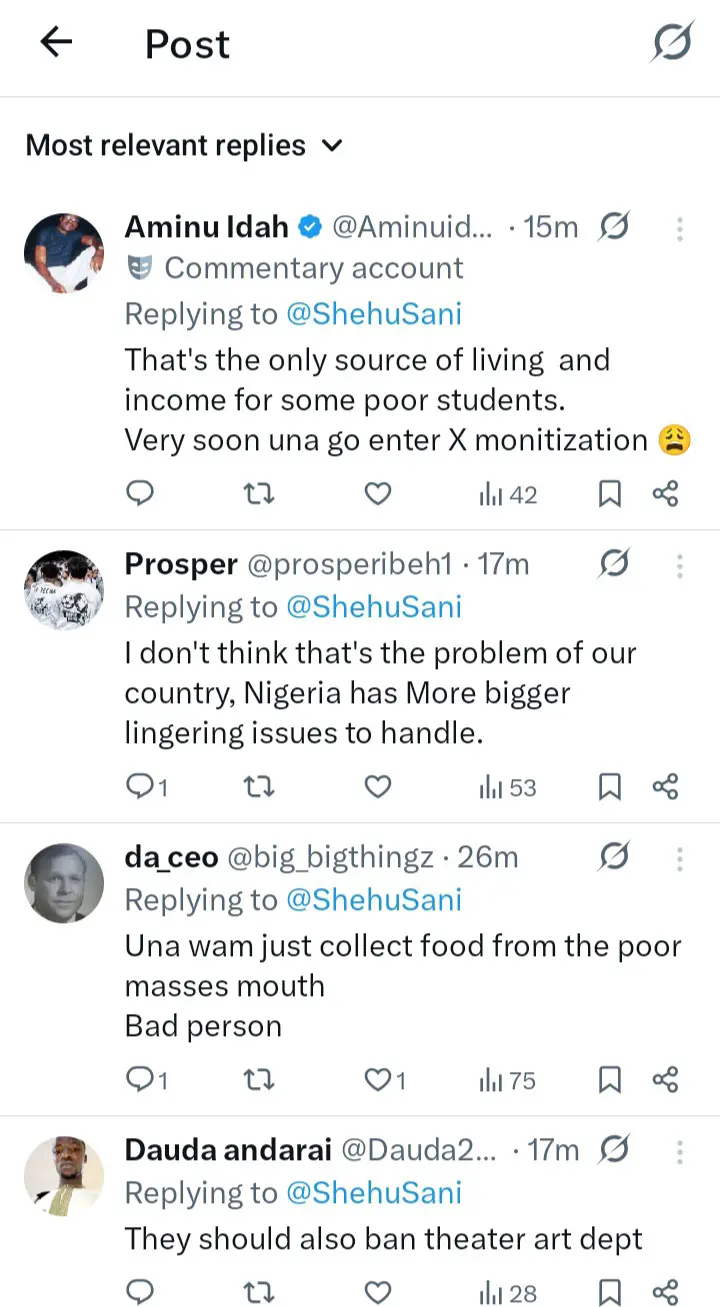This screenshot has width=720, height=1307.
Task: Open @ShehuSani link in Aminu's reply
Action: pos(374,314)
